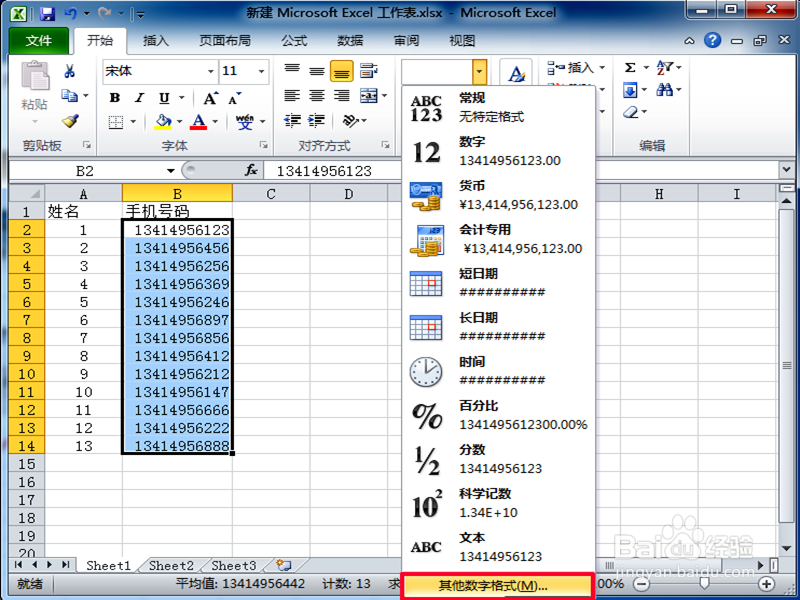Switch to the Sheet3 worksheet tab

pos(234,565)
